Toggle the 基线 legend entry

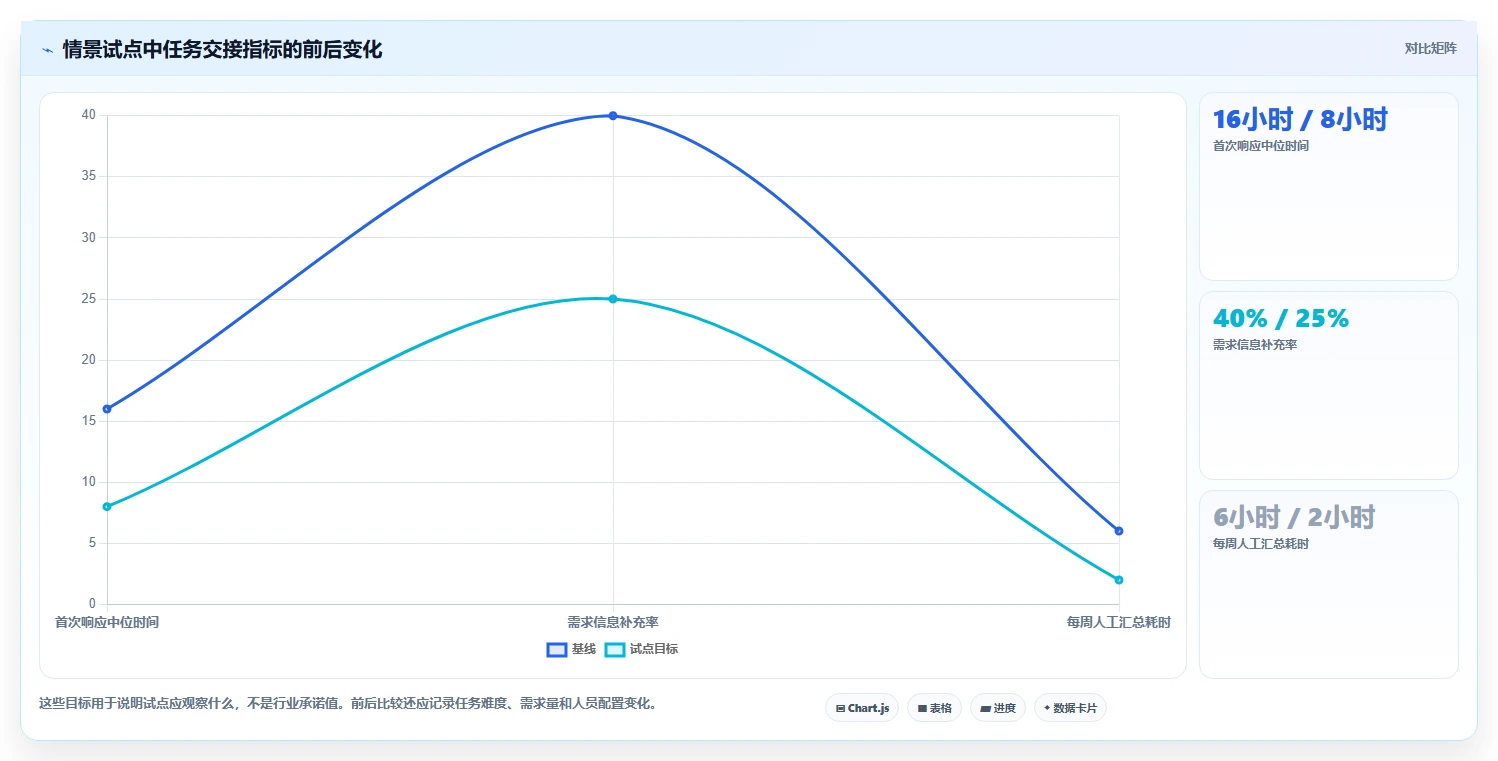[571, 649]
